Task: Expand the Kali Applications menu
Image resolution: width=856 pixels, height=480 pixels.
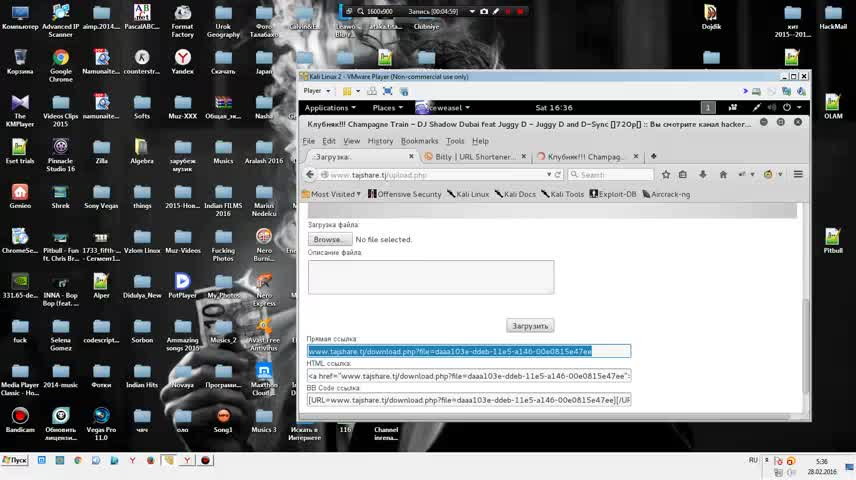Action: 330,108
